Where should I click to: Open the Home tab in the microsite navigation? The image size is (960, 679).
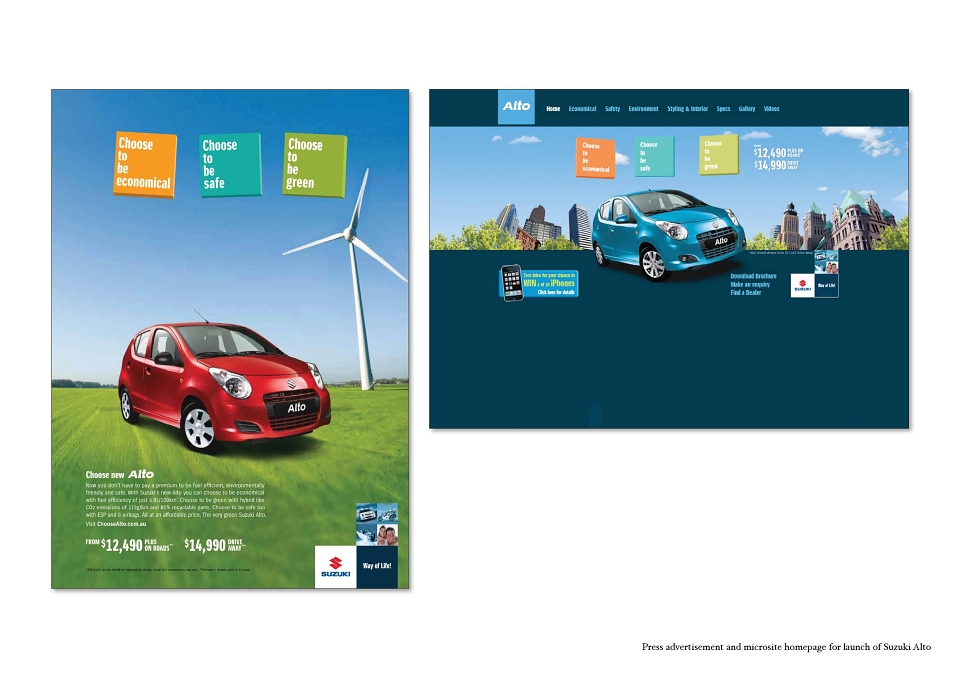tap(553, 109)
